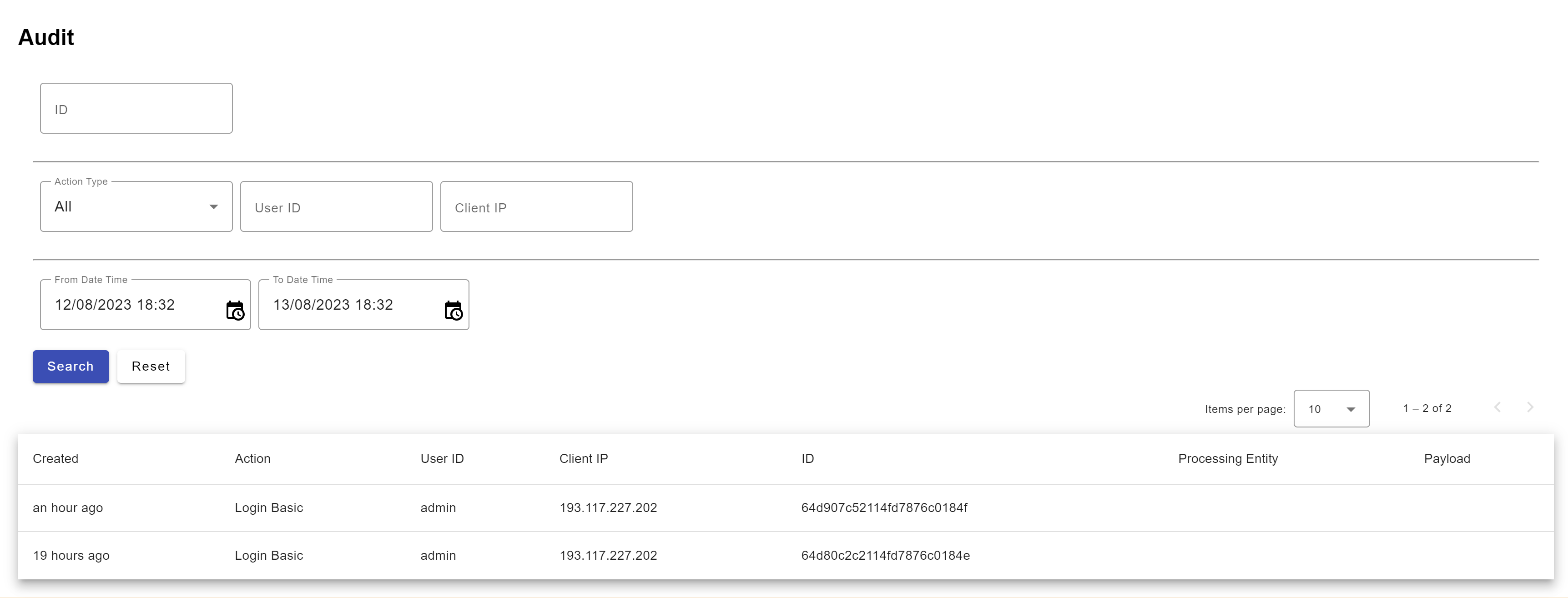Click into the Client IP filter field

(x=536, y=207)
